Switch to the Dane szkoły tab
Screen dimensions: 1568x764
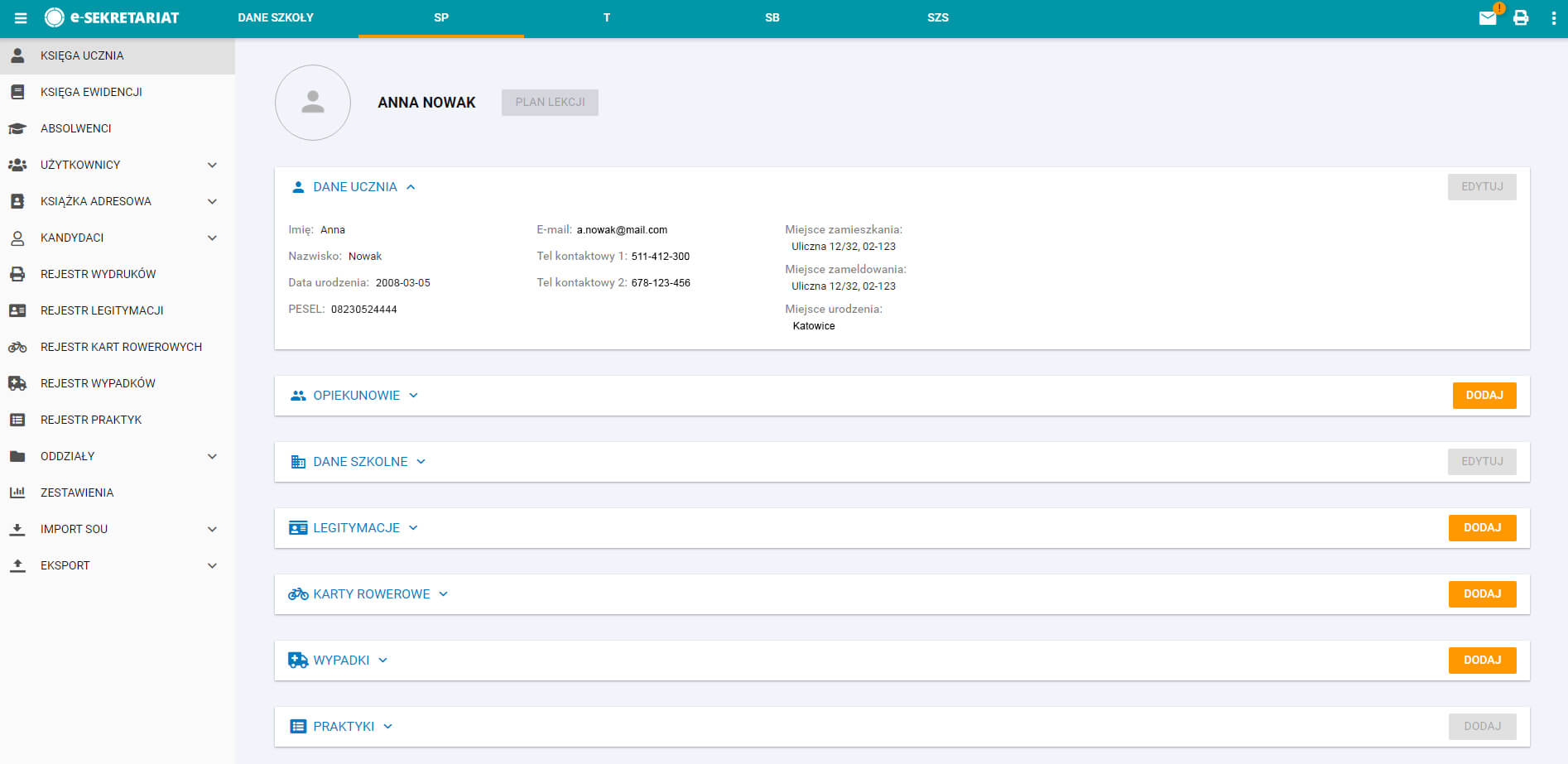click(x=276, y=17)
